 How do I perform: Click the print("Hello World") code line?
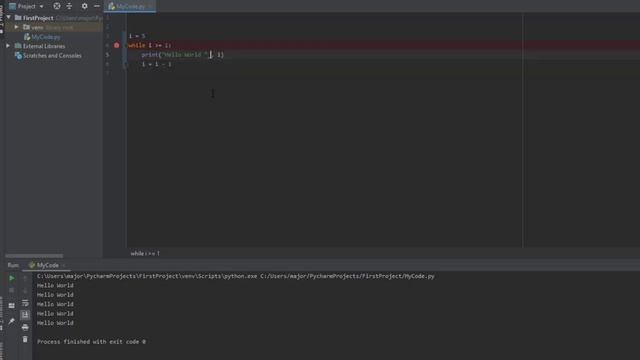point(182,54)
